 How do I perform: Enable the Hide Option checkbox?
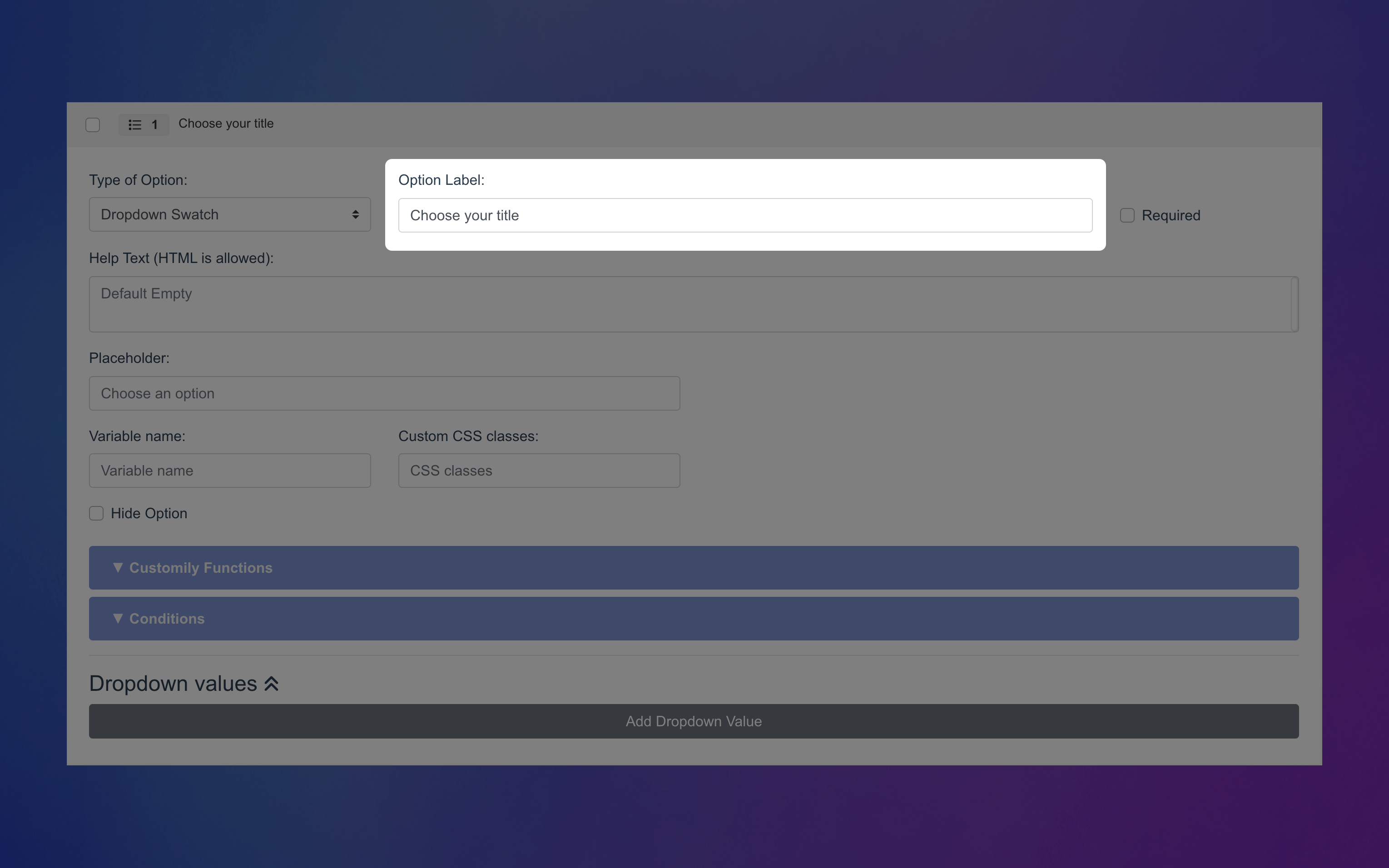pos(96,513)
